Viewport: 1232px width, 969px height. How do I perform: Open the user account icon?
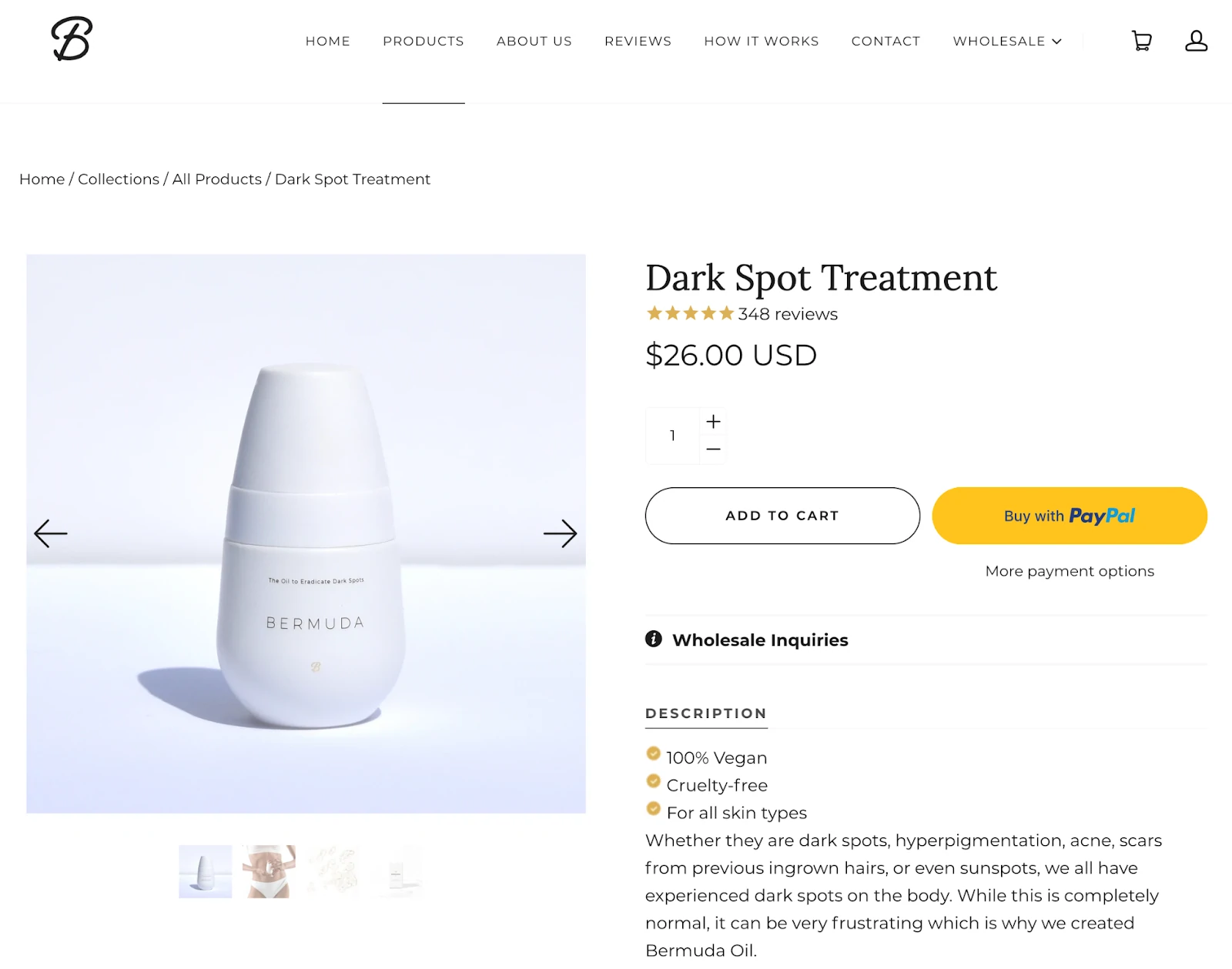(1196, 41)
